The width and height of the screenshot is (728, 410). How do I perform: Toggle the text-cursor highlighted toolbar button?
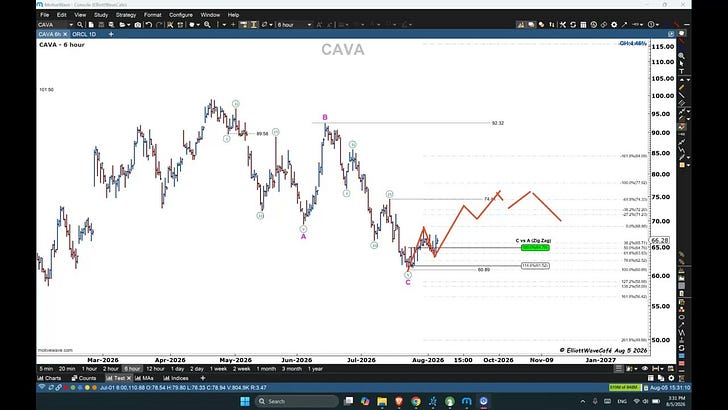coord(253,25)
